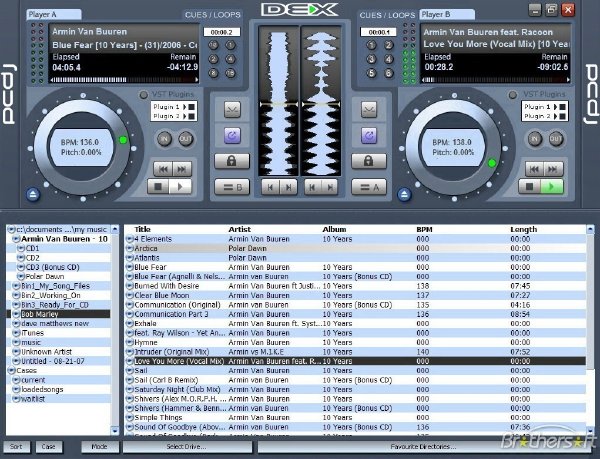Open the Select Drive... dialog
This screenshot has width=600, height=459.
(187, 447)
